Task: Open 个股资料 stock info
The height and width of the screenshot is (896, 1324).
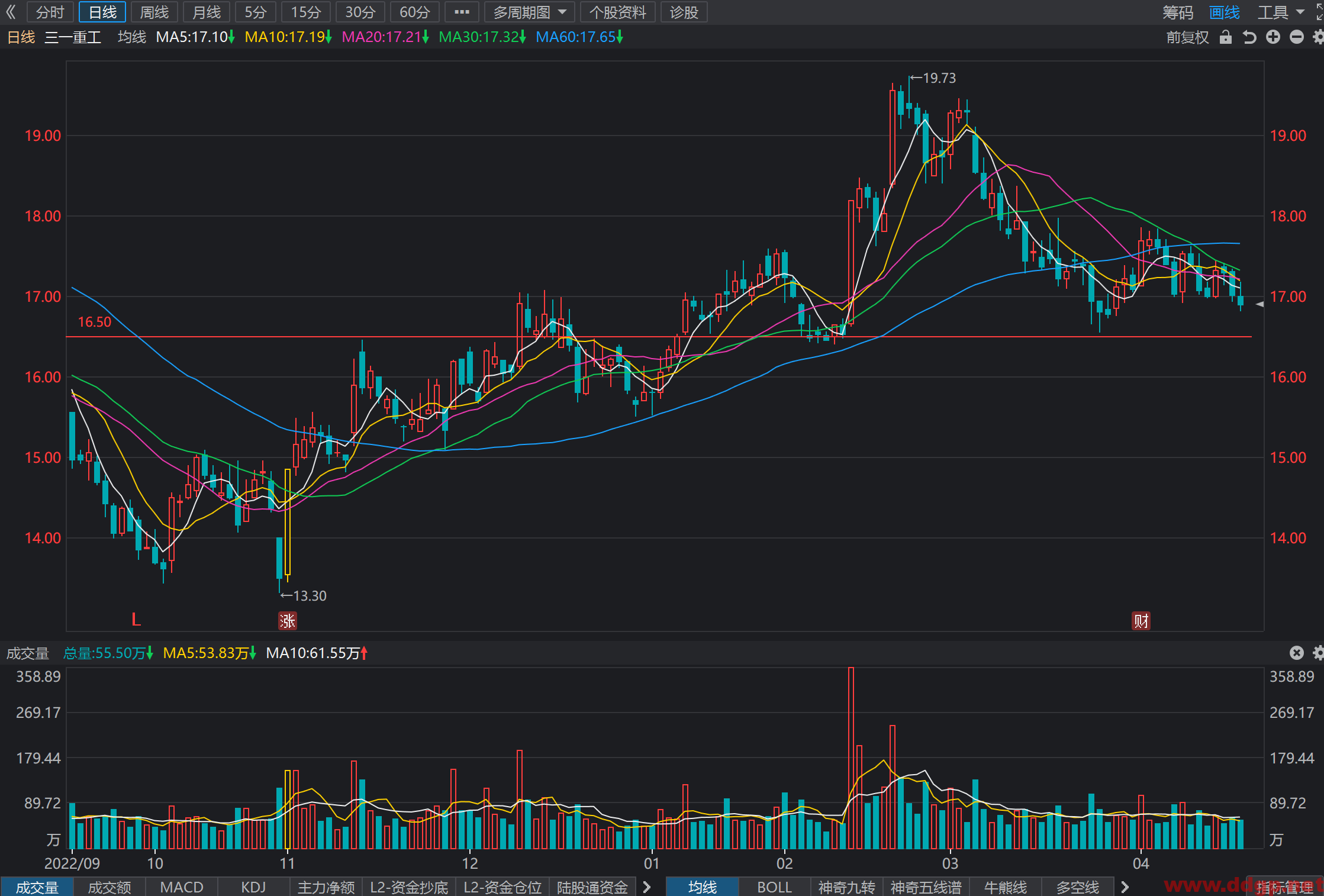Action: pos(618,12)
